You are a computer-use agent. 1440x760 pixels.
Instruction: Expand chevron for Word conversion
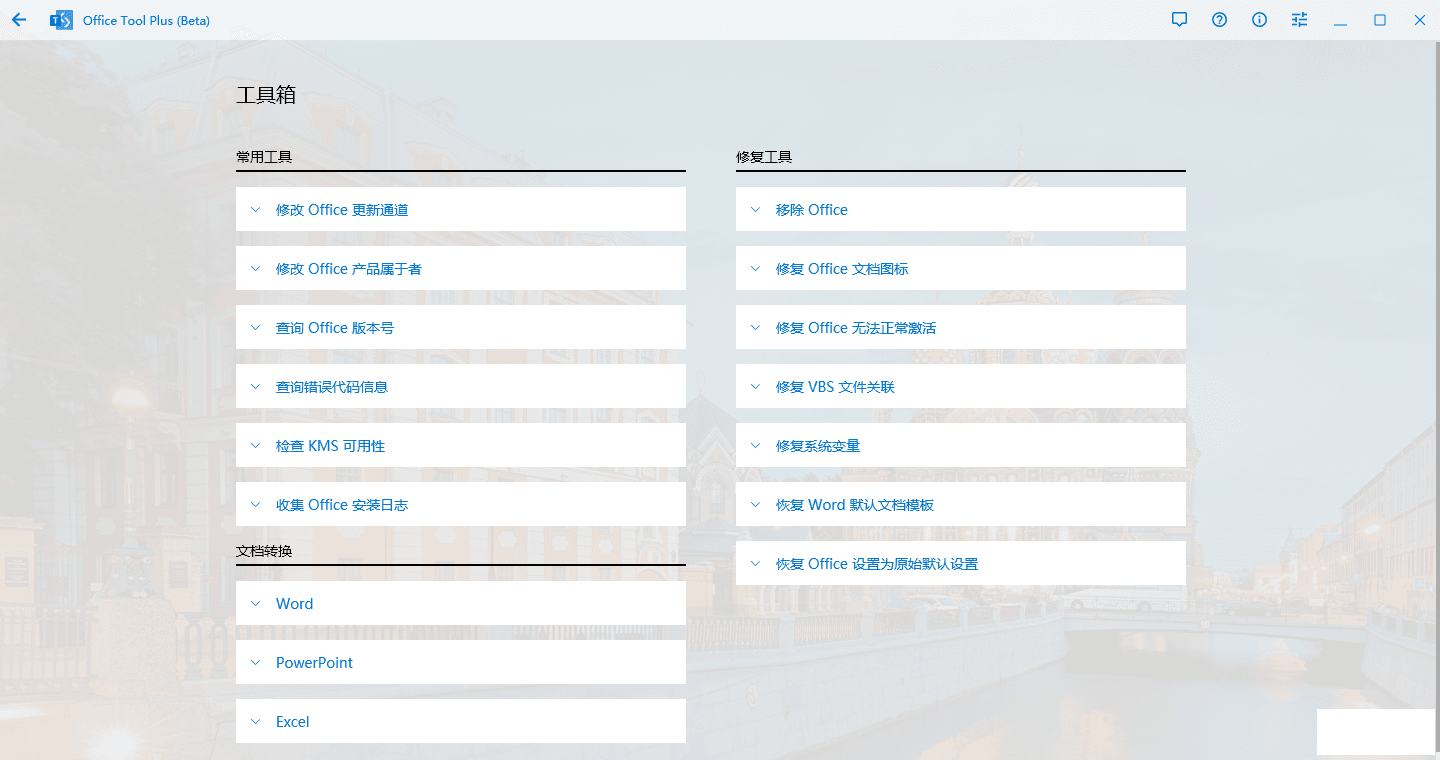pyautogui.click(x=255, y=604)
